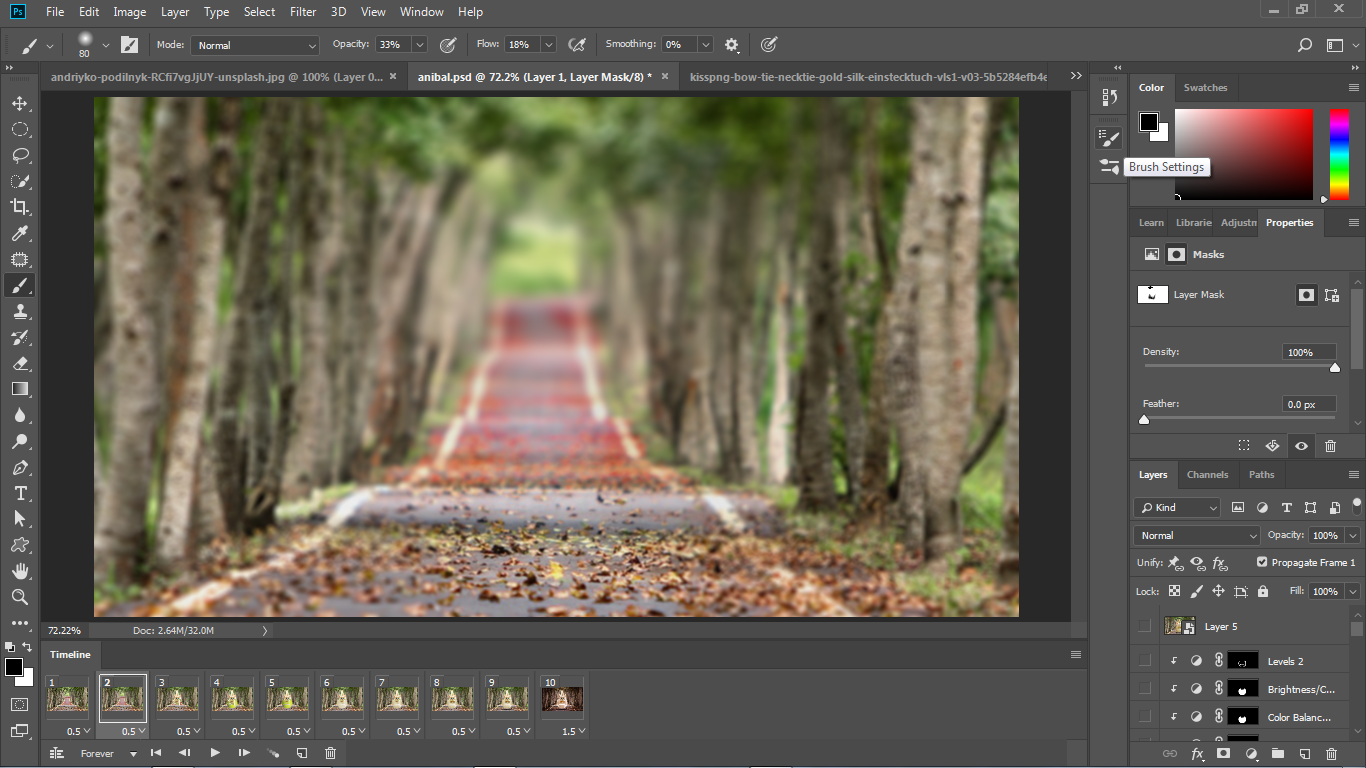This screenshot has height=768, width=1366.
Task: Open the Smoothing dropdown arrow
Action: 705,45
